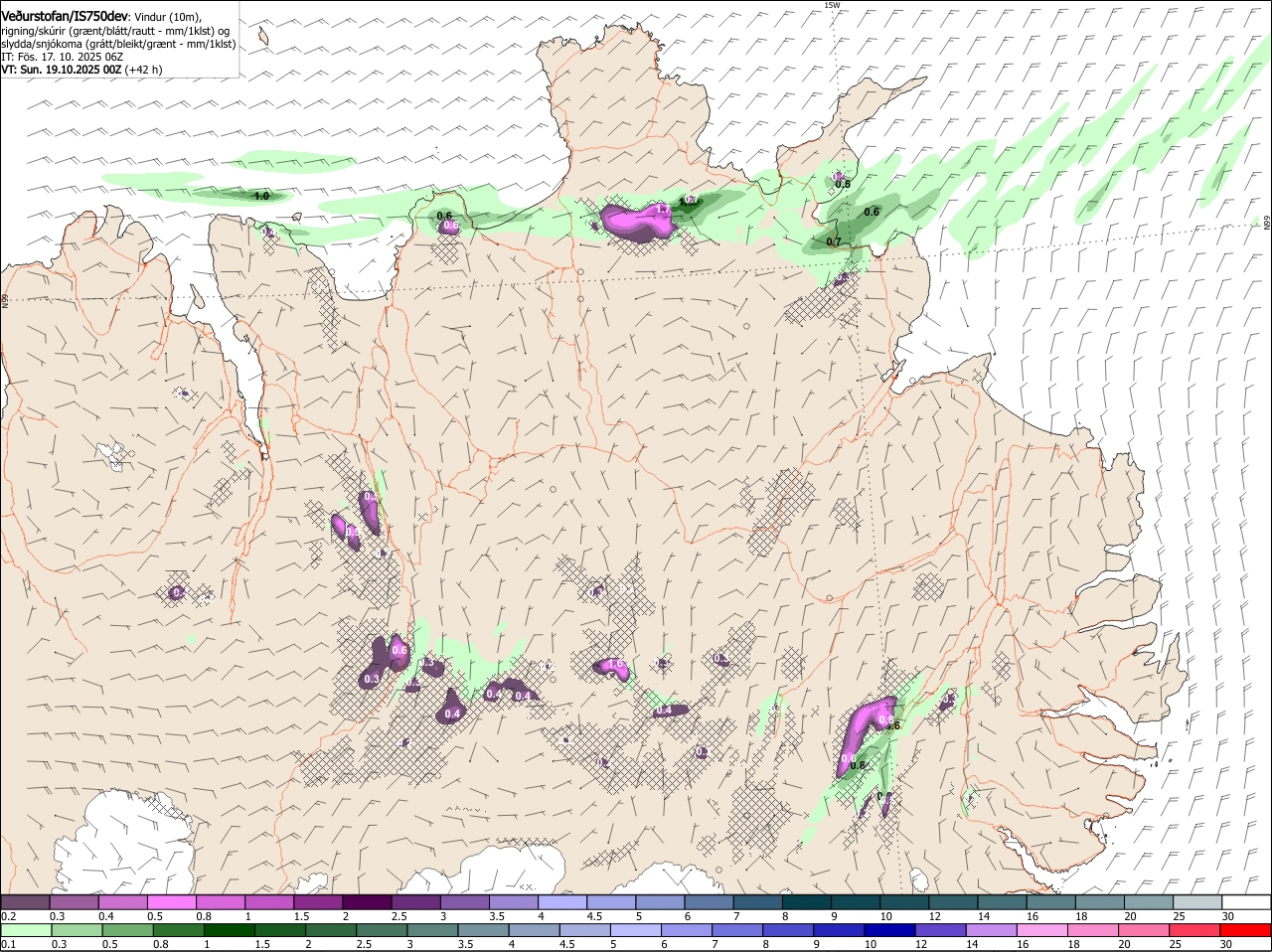
Task: Select the bottom-row 5–6 light periwinkle swatch
Action: pyautogui.click(x=635, y=930)
